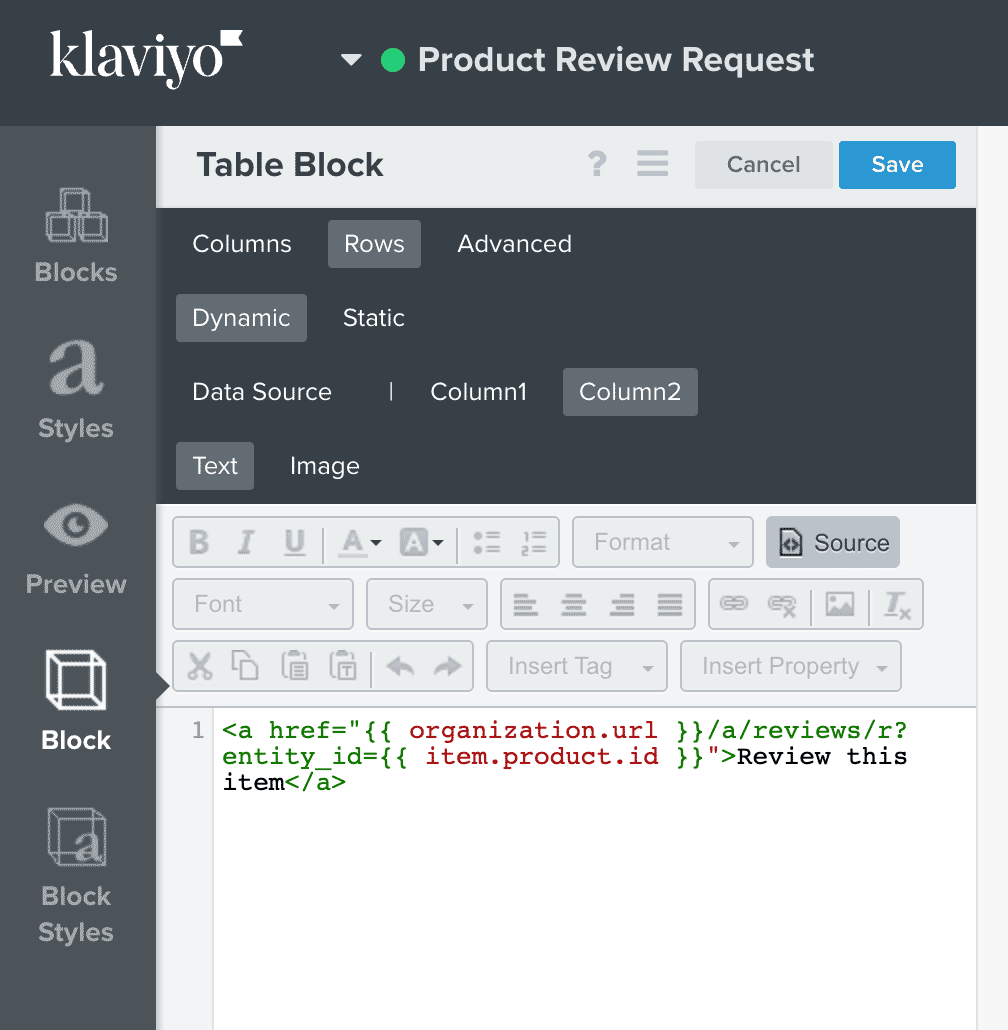Open Block Styles in sidebar

76,876
